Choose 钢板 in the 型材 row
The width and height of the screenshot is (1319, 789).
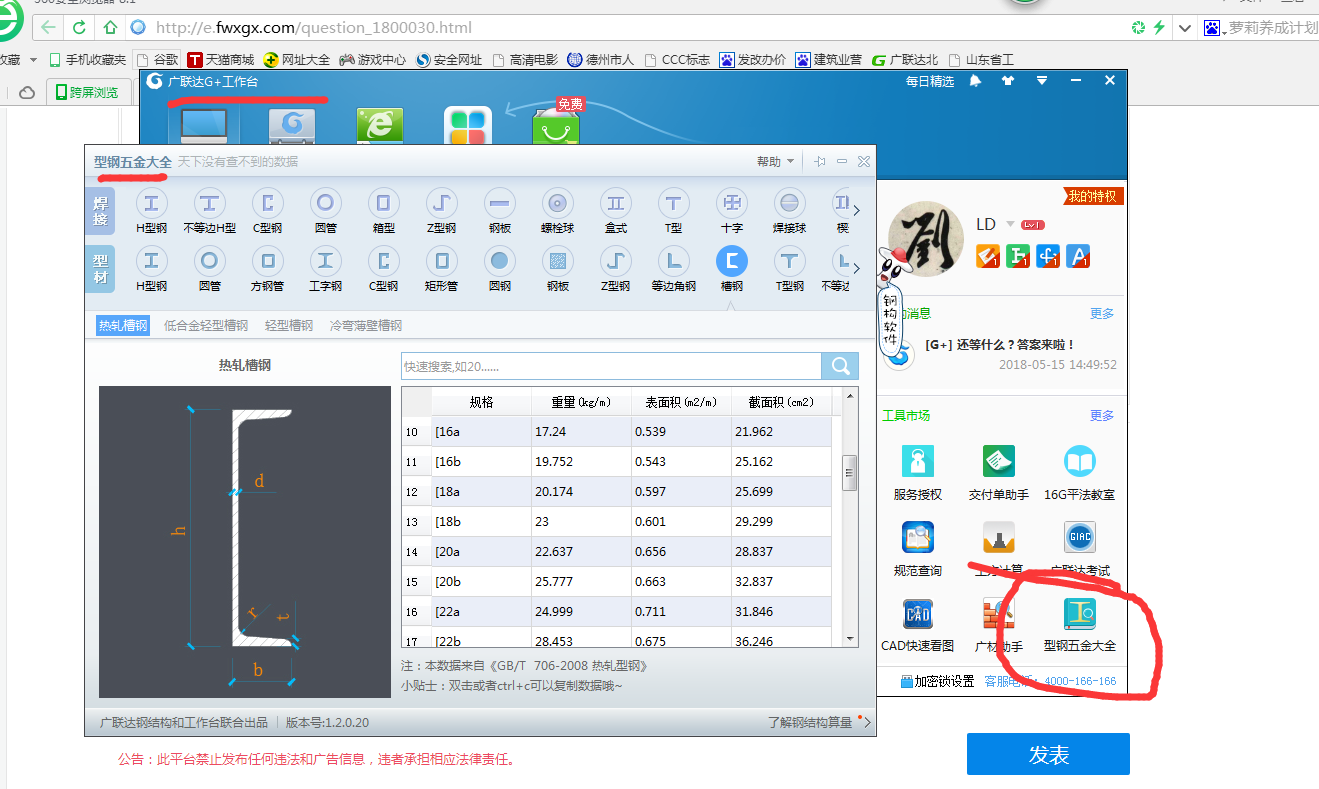[x=558, y=262]
